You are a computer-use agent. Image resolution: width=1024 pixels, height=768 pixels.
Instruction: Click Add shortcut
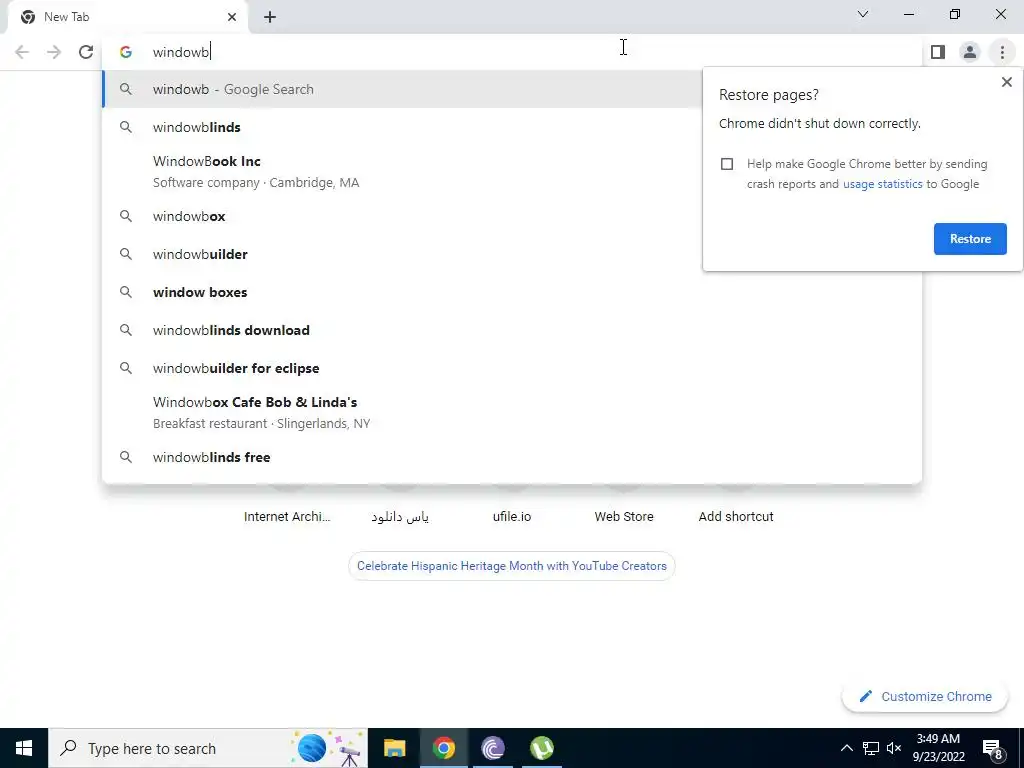tap(735, 516)
